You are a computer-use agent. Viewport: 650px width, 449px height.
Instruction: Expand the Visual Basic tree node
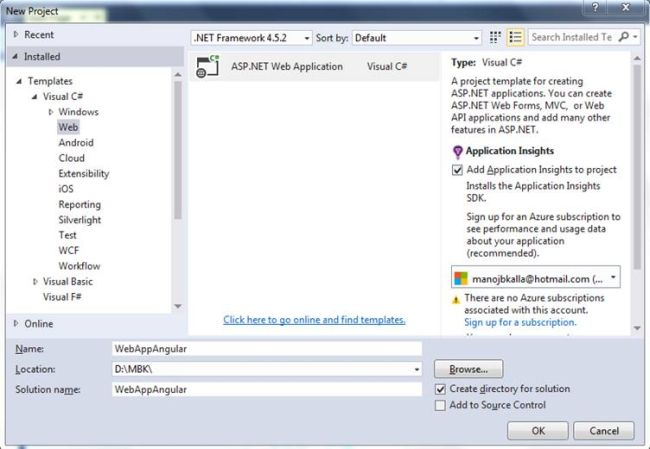(x=35, y=282)
